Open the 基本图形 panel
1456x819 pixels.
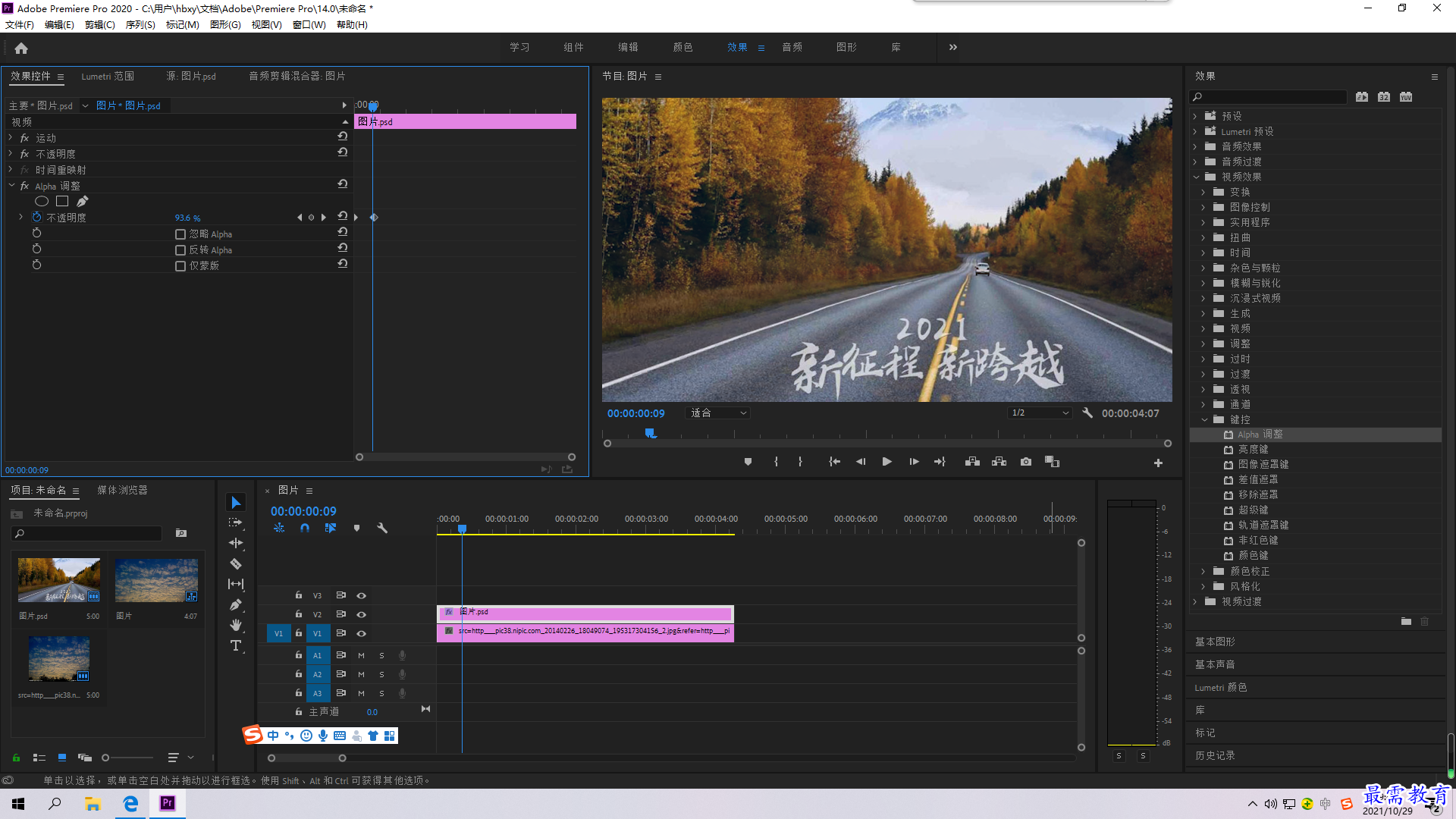(x=1215, y=642)
